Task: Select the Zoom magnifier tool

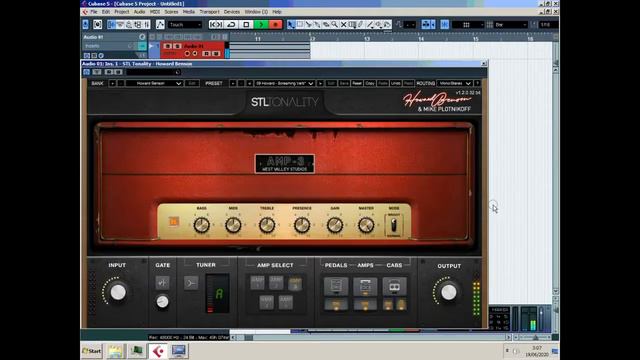Action: click(x=334, y=24)
